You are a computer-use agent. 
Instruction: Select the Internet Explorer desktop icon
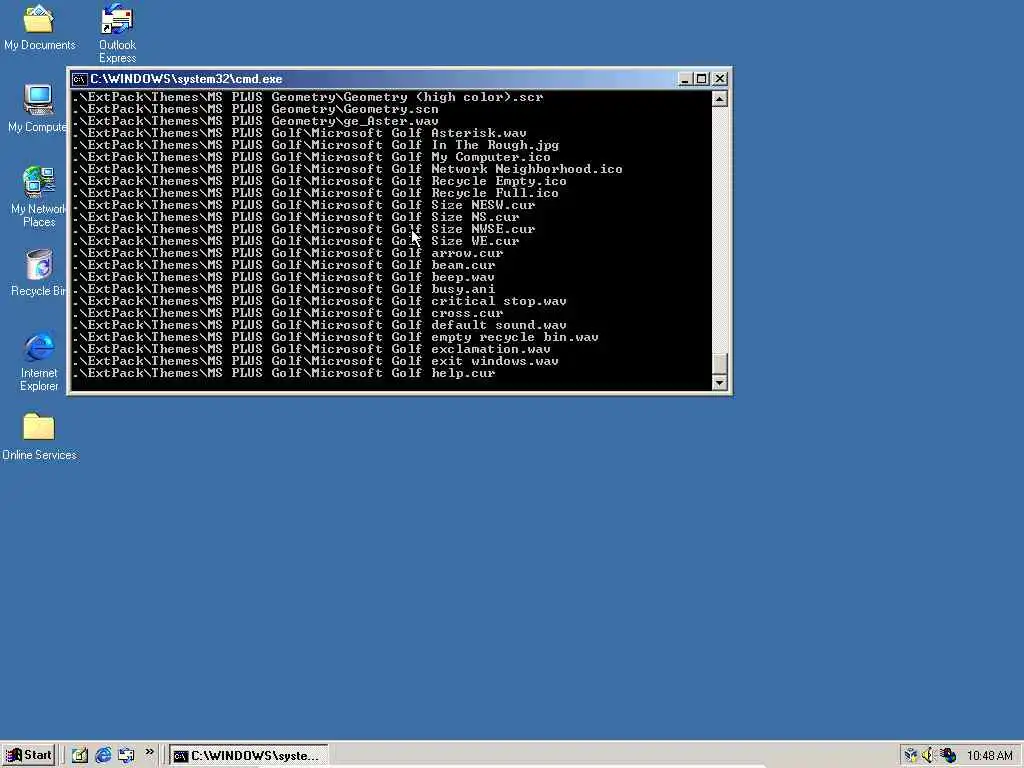tap(39, 360)
